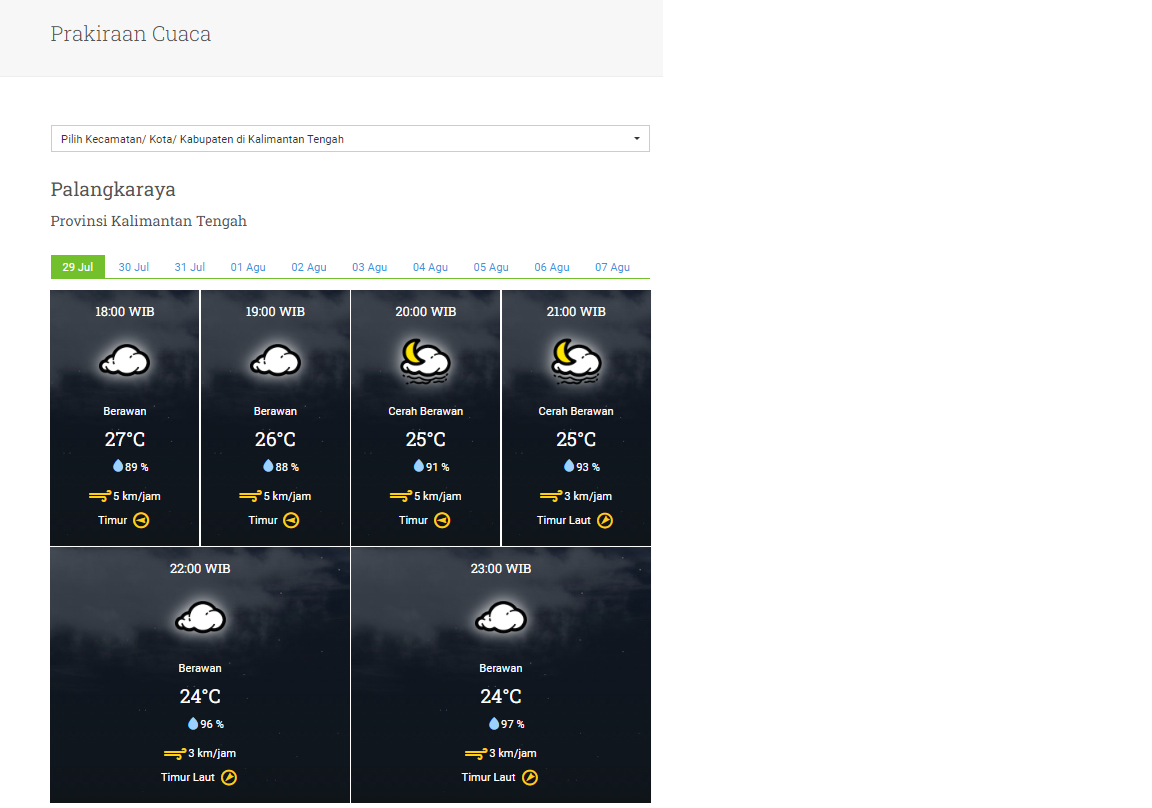
Task: Click the wind speed icon in 19:00 card
Action: pos(251,496)
